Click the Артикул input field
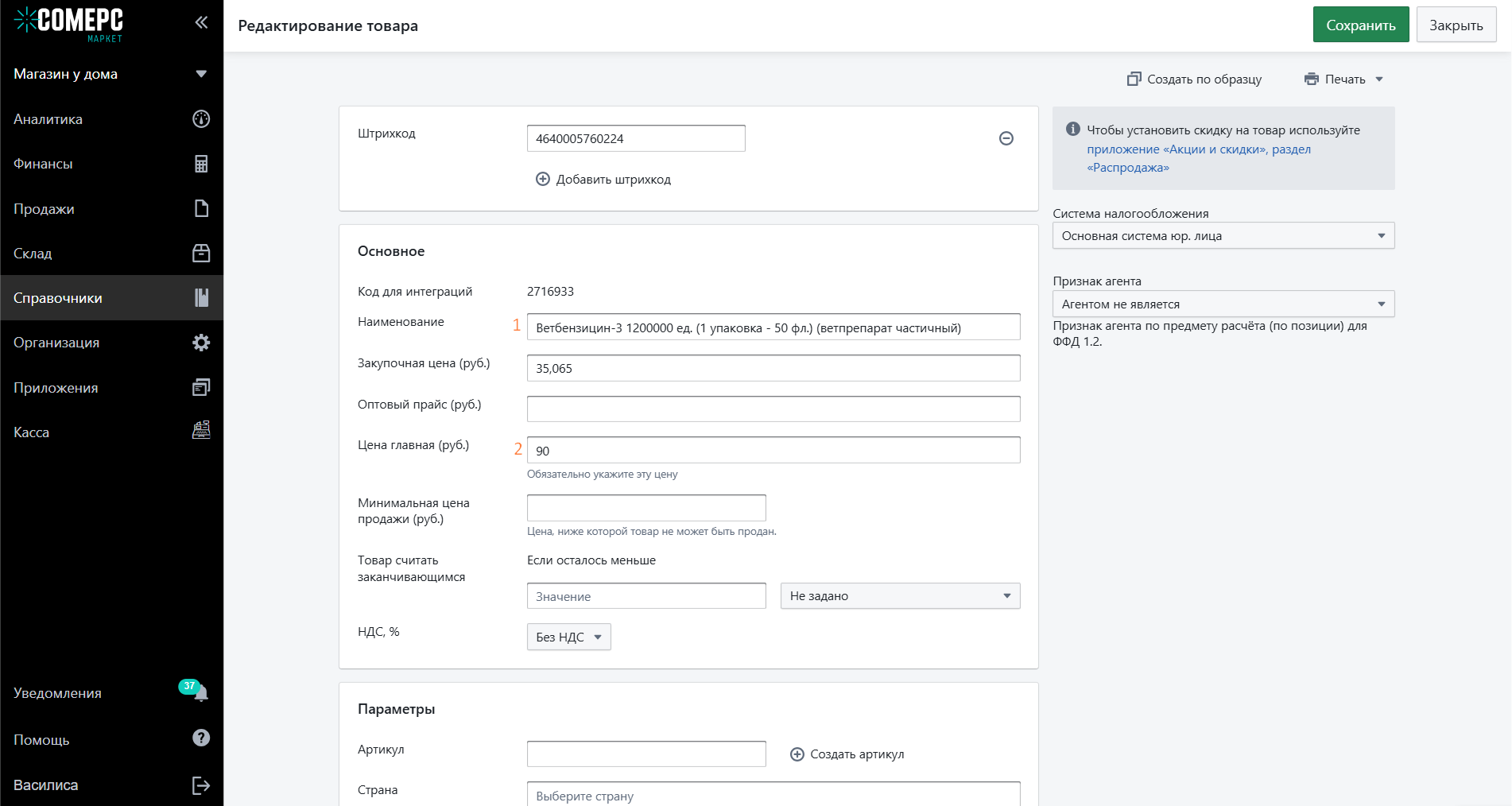Screen dimensions: 1512x806 tap(646, 754)
